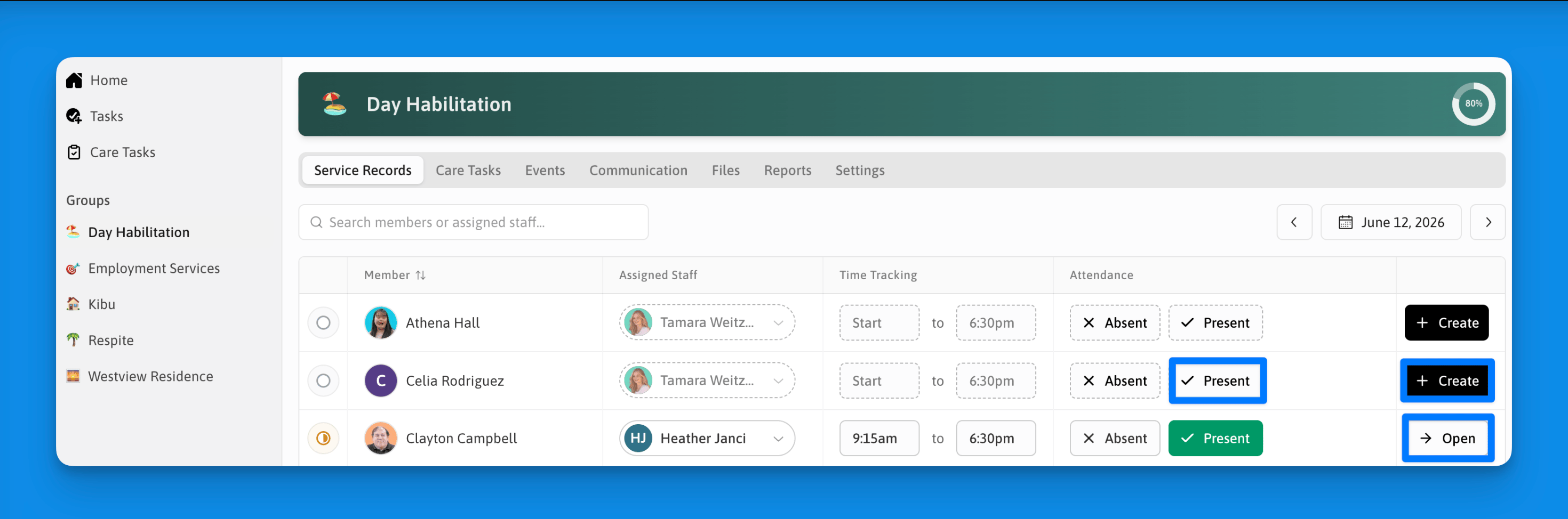Expand assigned staff dropdown for Celia Rodriguez
Viewport: 1568px width, 519px height.
[707, 380]
